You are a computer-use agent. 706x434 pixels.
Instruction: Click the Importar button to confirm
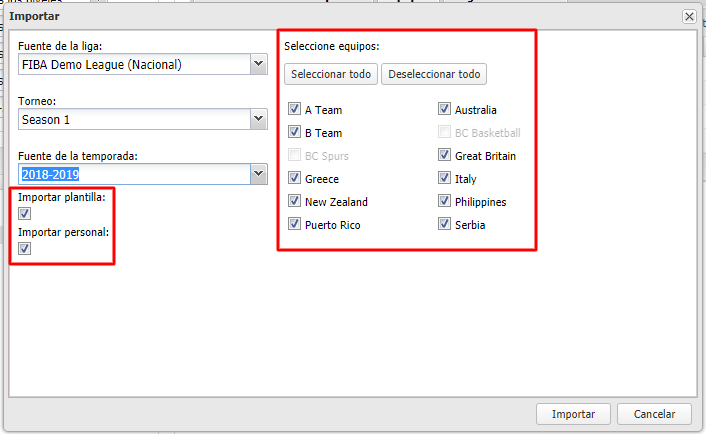573,414
